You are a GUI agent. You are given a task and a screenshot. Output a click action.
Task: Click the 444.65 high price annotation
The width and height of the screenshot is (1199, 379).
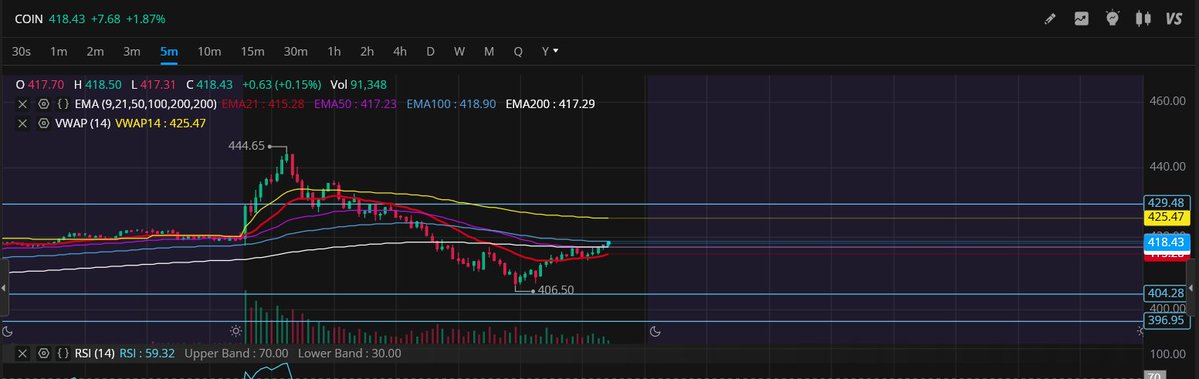[x=246, y=146]
